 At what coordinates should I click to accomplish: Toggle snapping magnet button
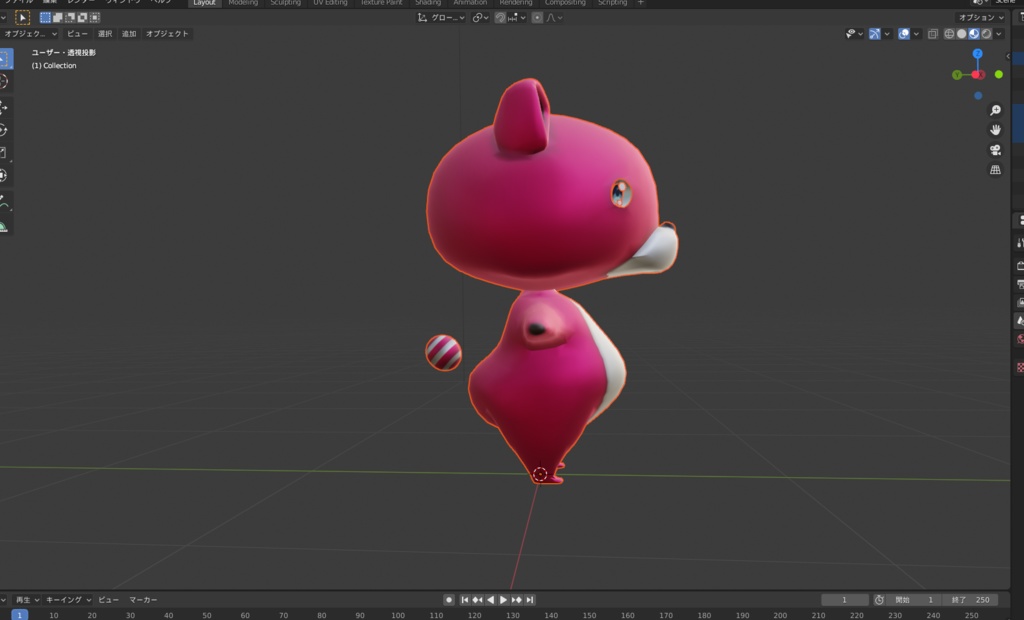tap(500, 18)
